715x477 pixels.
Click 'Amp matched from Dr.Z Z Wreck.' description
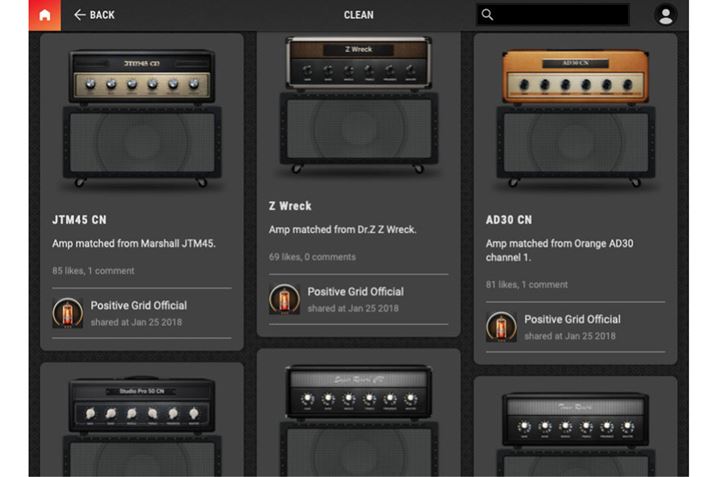click(342, 230)
